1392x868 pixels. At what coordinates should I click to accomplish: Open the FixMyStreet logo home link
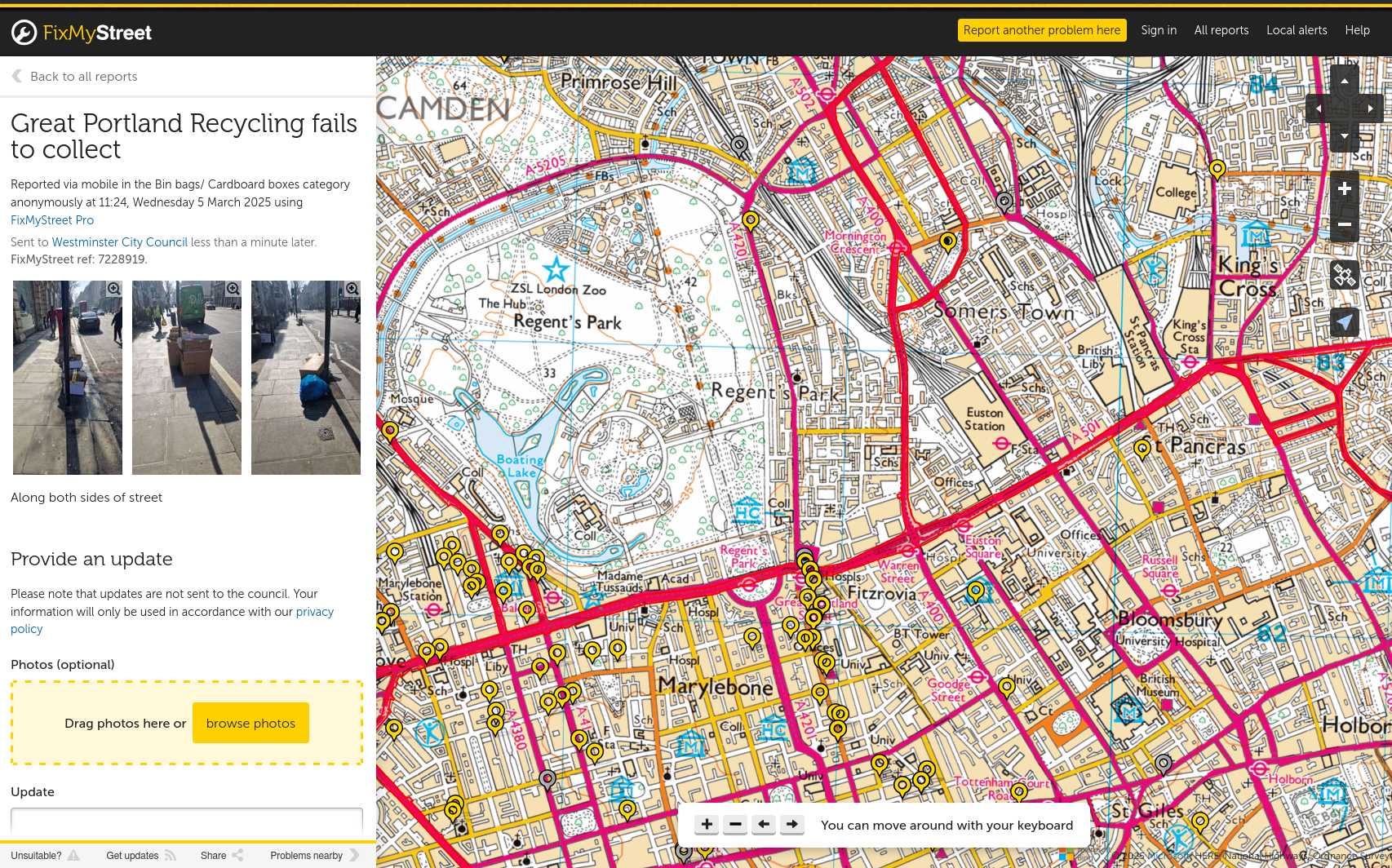(x=82, y=33)
